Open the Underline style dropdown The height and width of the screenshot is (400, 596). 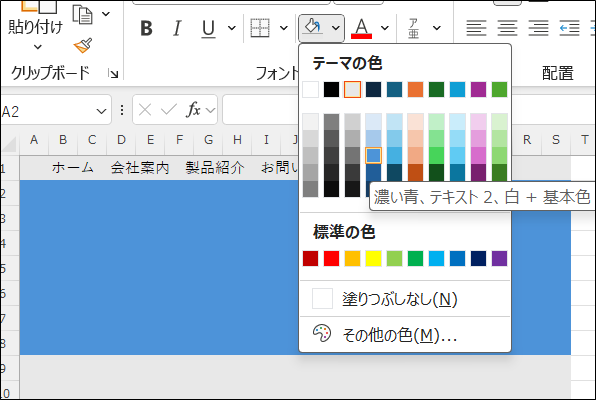(x=231, y=28)
